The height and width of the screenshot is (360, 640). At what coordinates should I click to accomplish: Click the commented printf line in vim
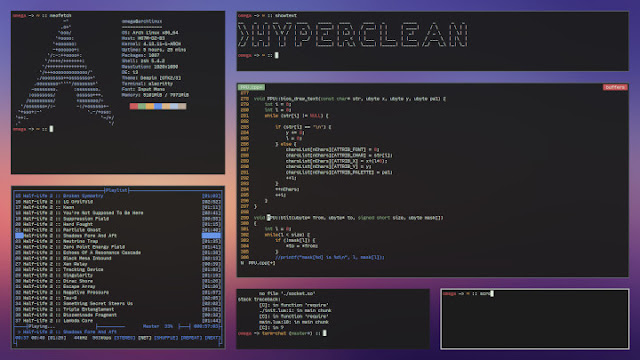click(x=330, y=257)
